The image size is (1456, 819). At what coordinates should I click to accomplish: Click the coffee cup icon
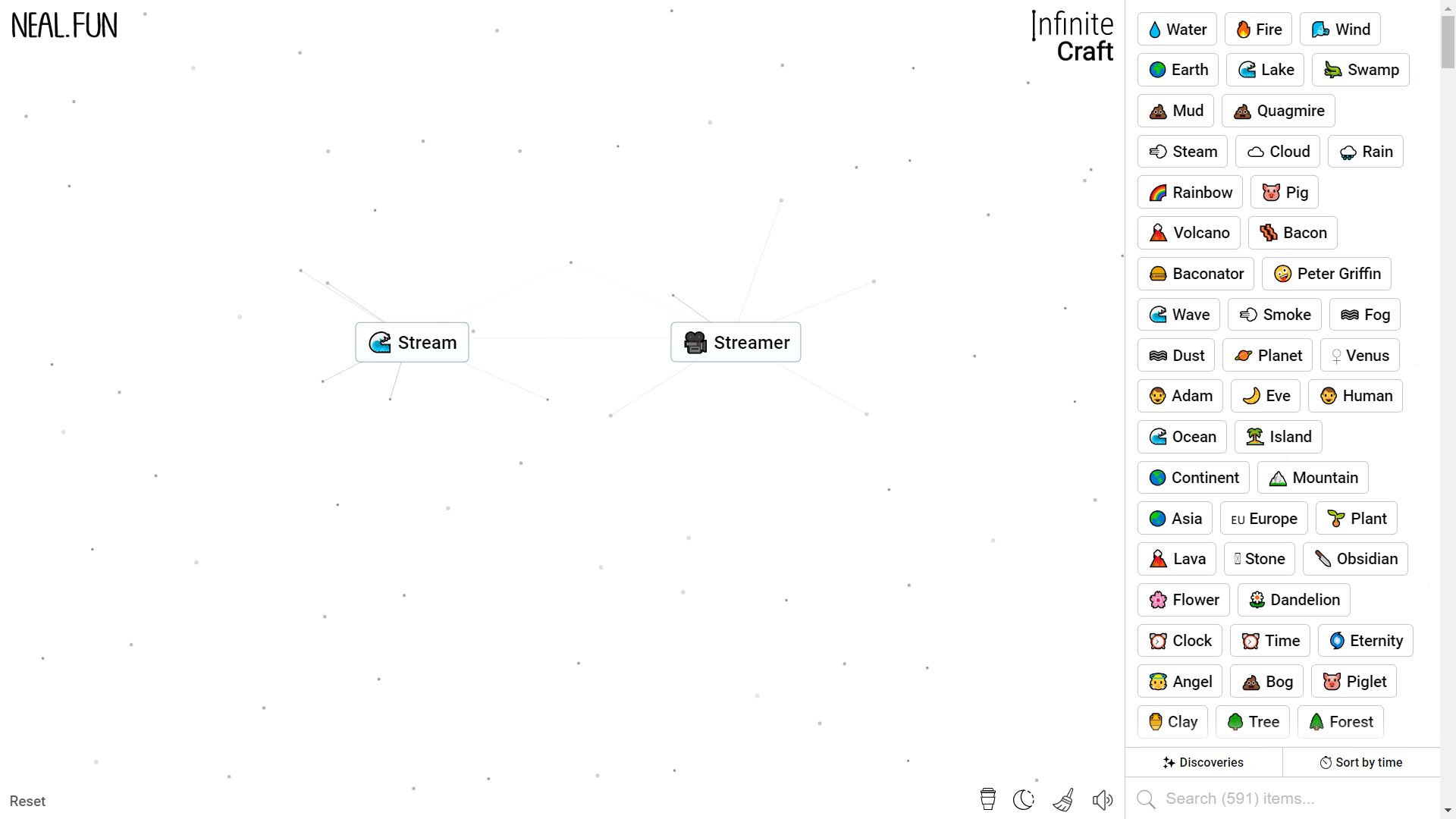point(988,799)
